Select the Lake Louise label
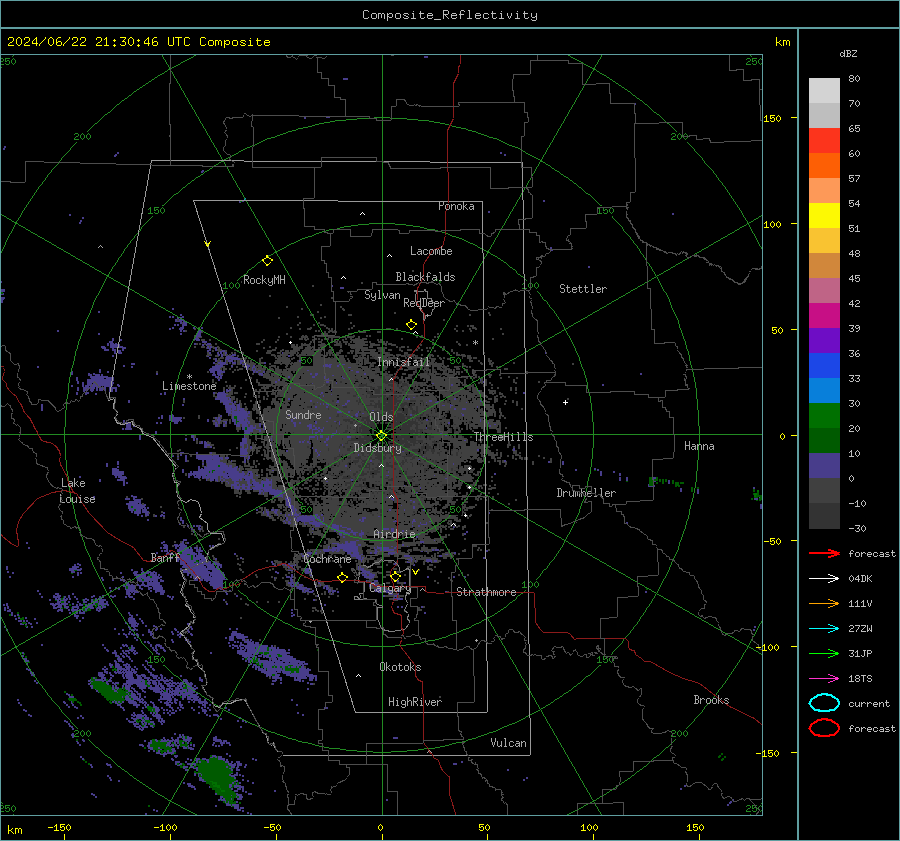900x841 pixels. (77, 491)
